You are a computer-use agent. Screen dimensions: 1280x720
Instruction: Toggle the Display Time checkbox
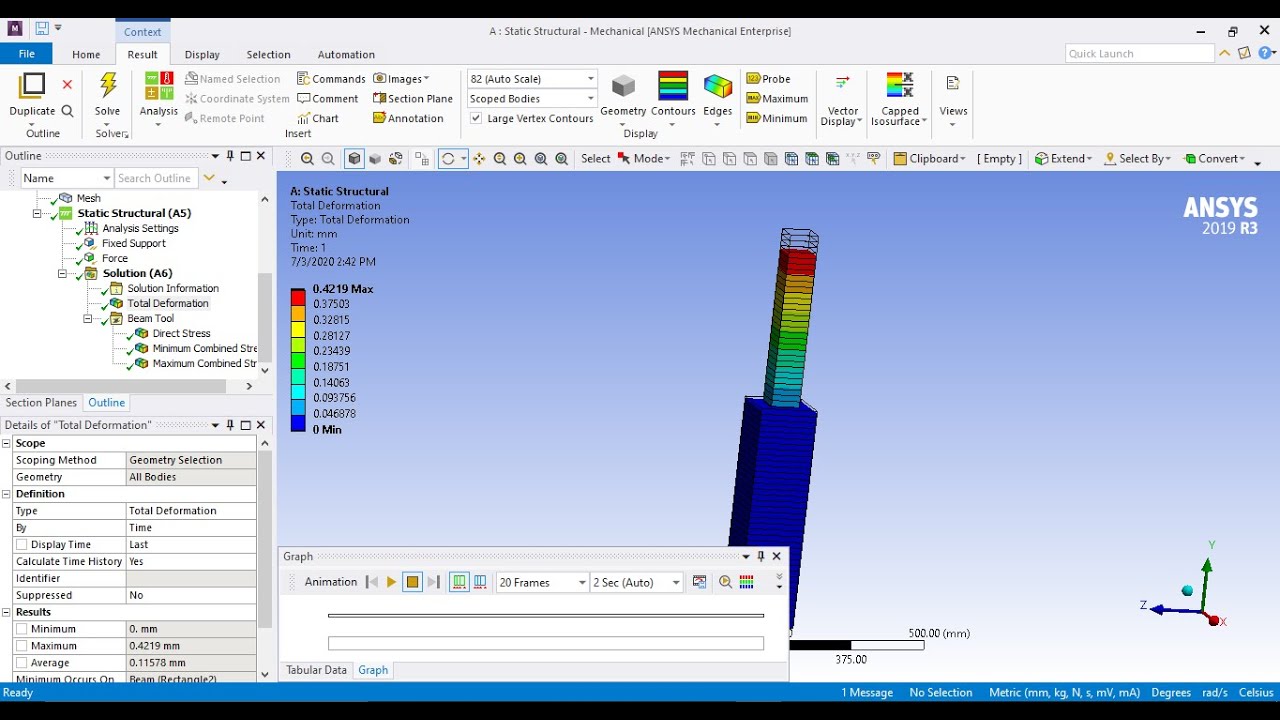point(21,545)
